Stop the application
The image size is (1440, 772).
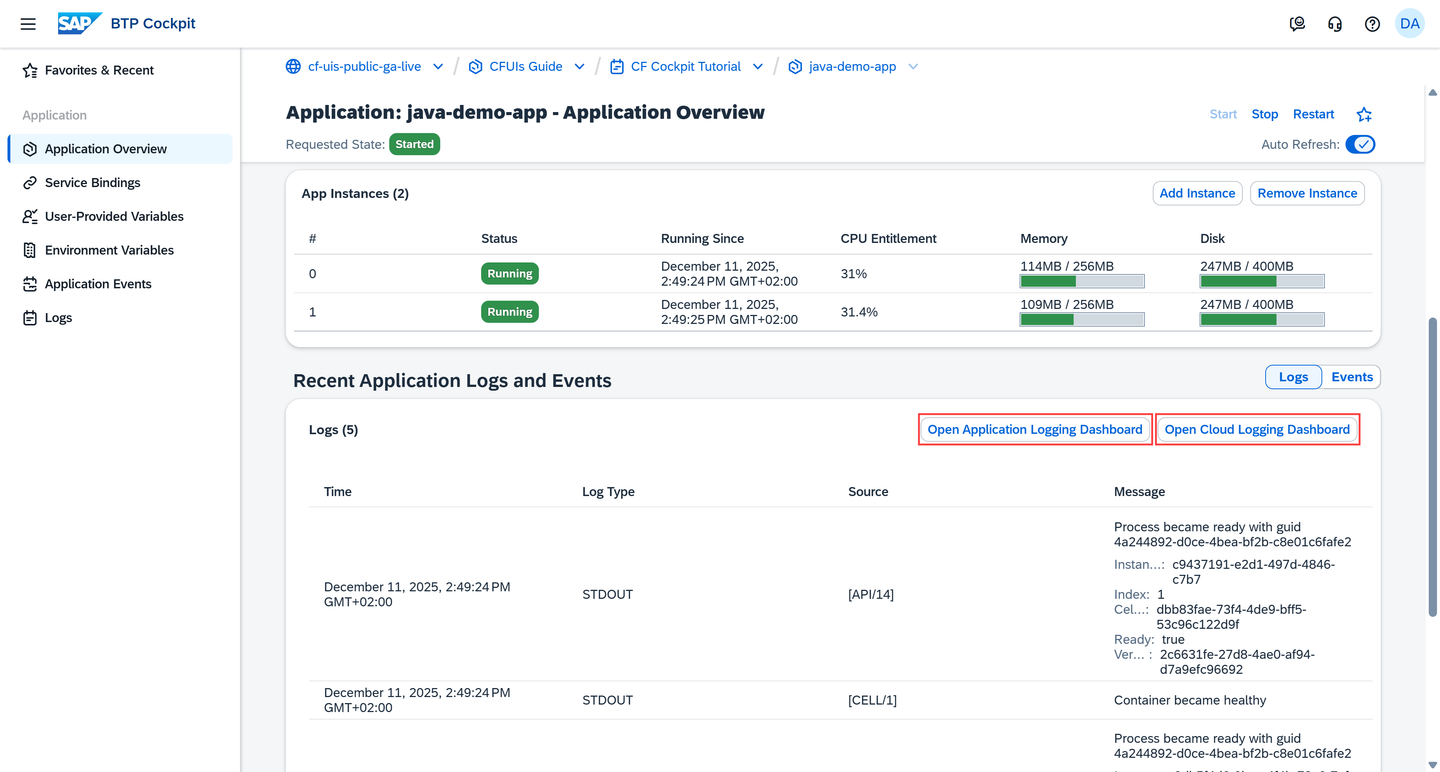pos(1265,114)
